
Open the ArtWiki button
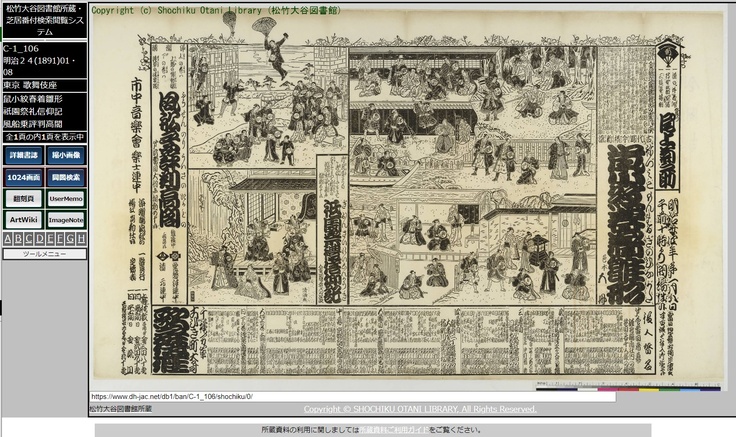tap(23, 219)
